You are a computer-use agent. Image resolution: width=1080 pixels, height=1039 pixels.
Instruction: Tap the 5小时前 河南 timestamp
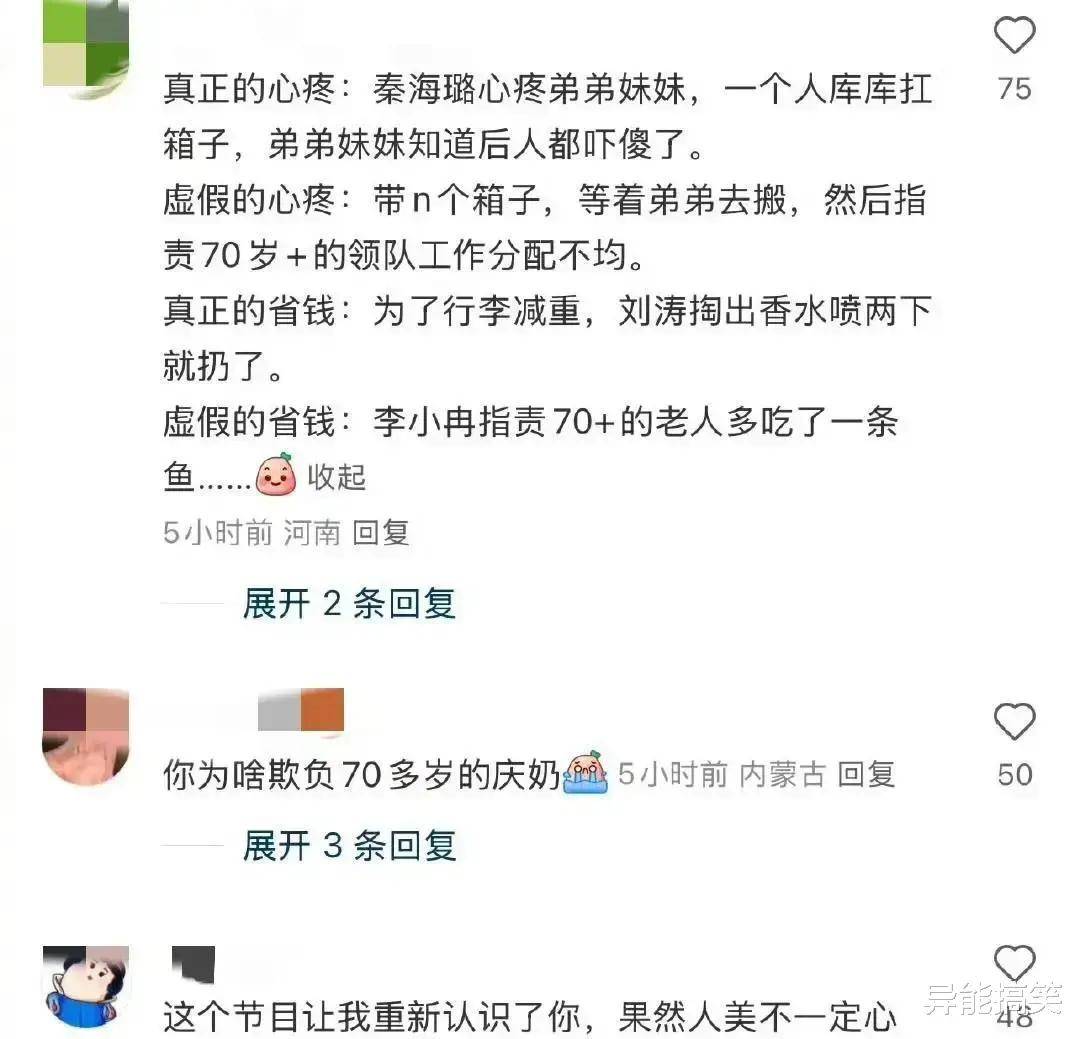(252, 533)
